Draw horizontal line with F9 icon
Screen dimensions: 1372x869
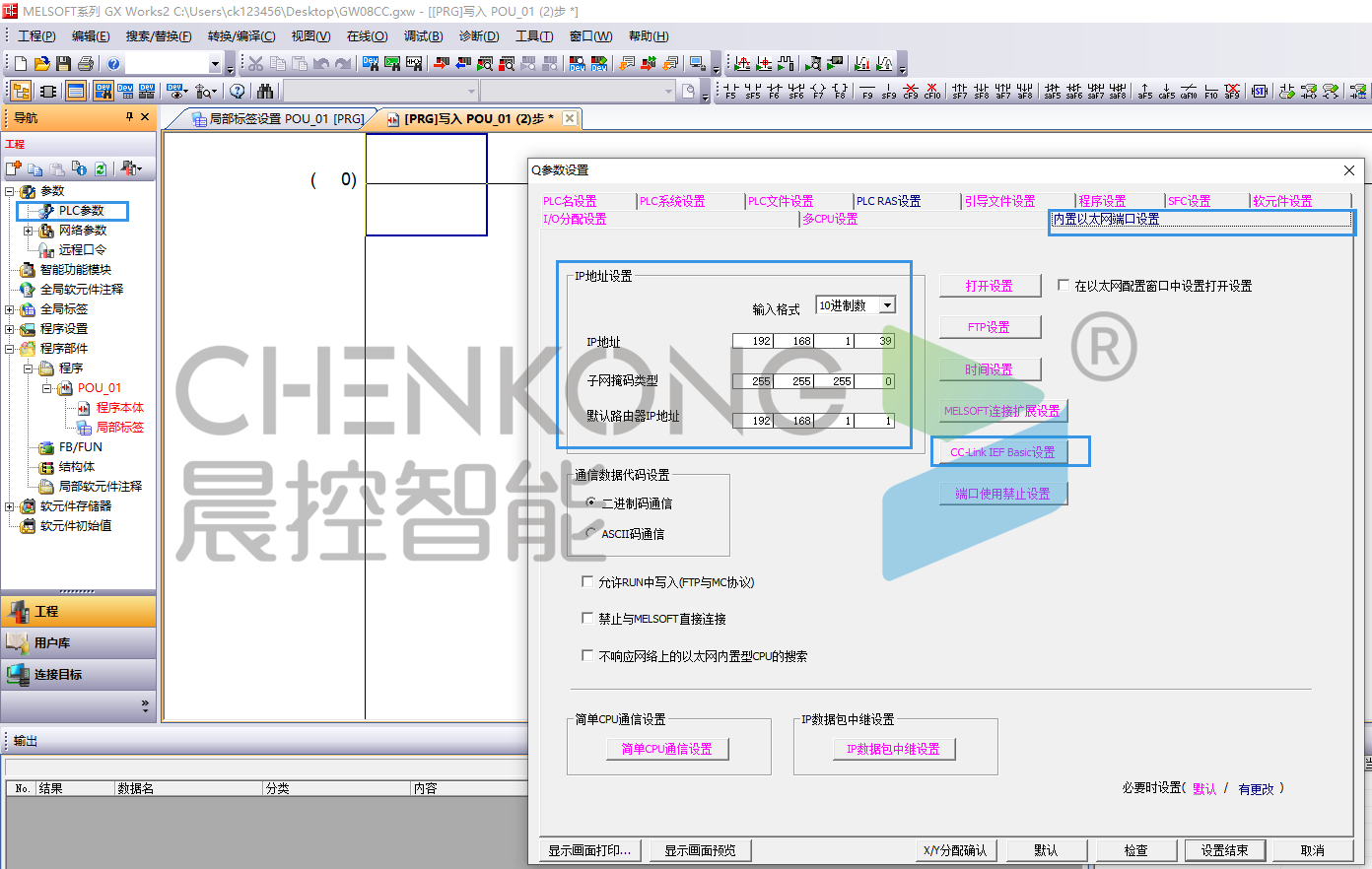(867, 92)
